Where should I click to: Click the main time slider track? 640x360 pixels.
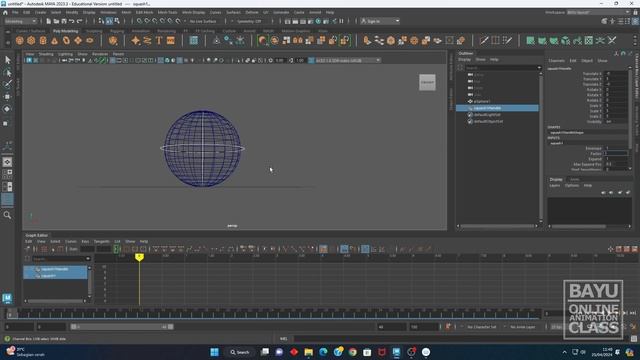(x=273, y=313)
